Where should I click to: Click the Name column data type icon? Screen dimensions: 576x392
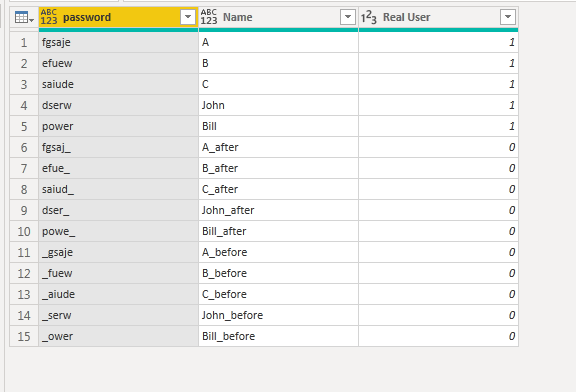pos(209,17)
